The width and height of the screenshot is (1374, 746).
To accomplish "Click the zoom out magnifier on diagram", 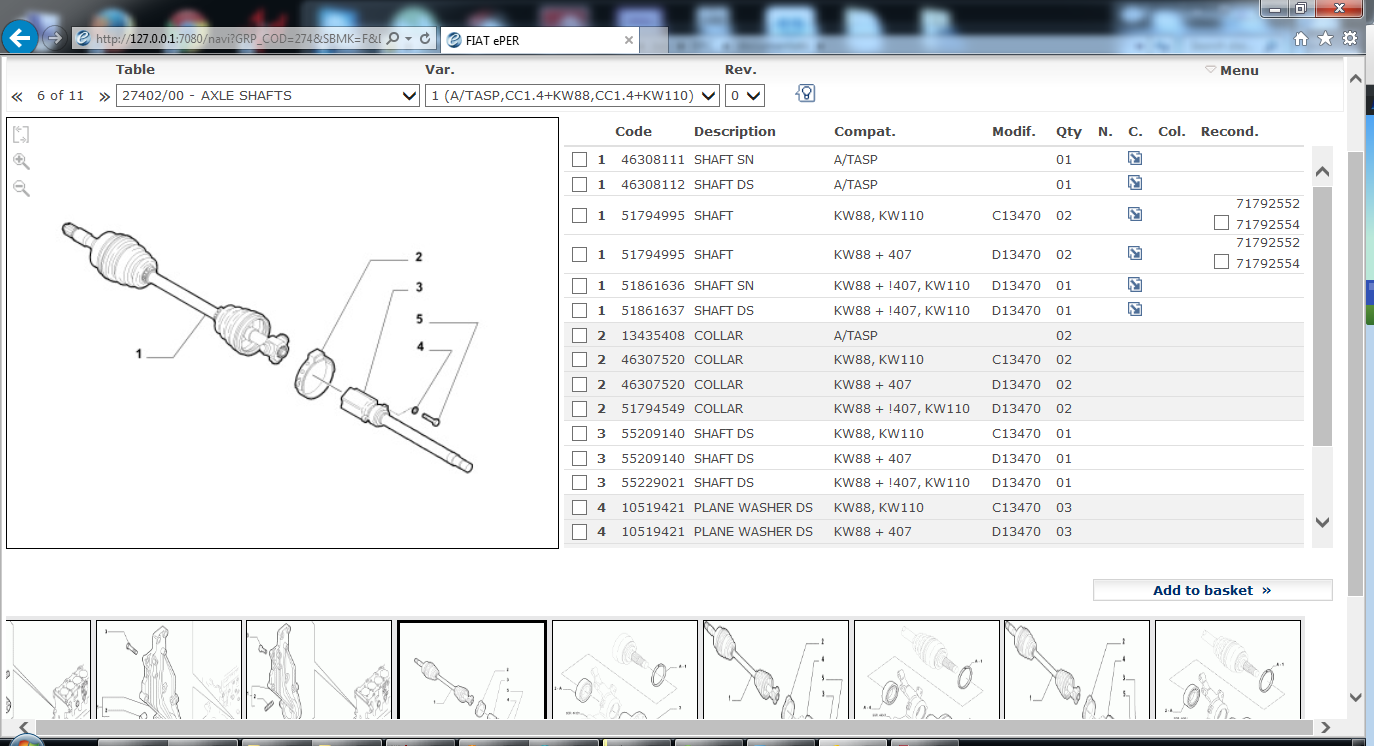I will 21,188.
